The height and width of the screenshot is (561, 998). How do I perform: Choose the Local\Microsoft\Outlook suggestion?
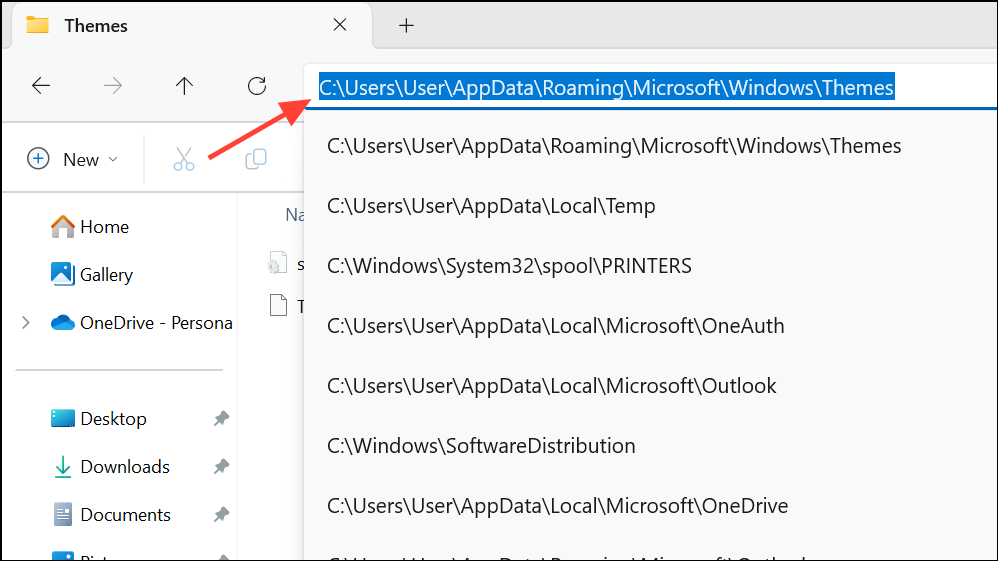[552, 385]
